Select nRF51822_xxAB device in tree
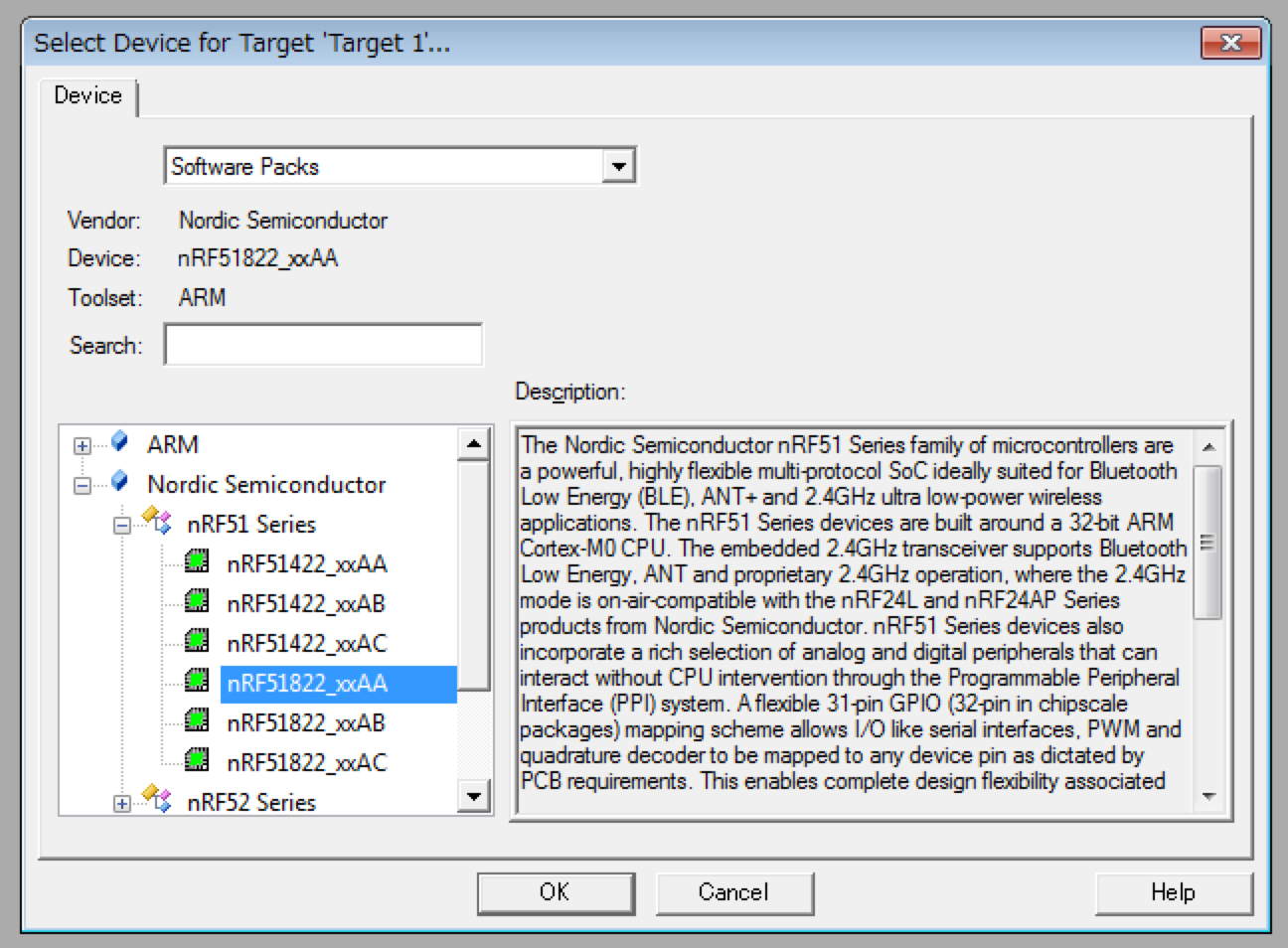Viewport: 1288px width, 948px height. [x=306, y=722]
